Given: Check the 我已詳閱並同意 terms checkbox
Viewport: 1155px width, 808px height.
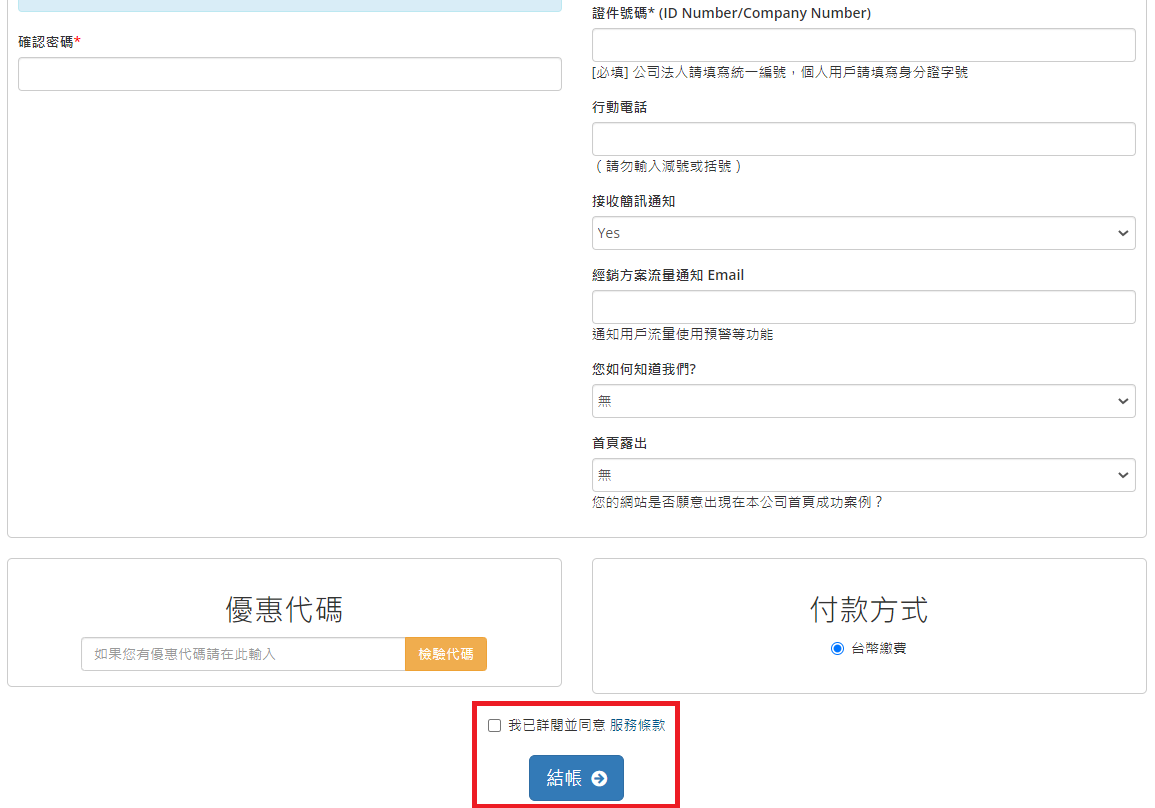Looking at the screenshot, I should click(494, 726).
